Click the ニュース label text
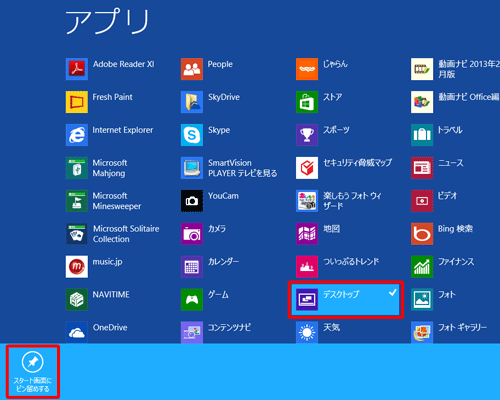The height and width of the screenshot is (400, 500). coord(451,163)
